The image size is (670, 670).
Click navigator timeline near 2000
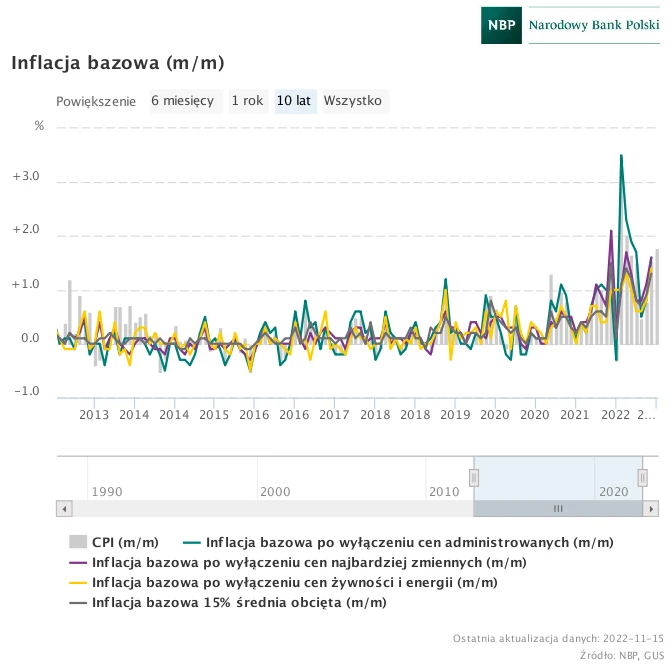[275, 478]
